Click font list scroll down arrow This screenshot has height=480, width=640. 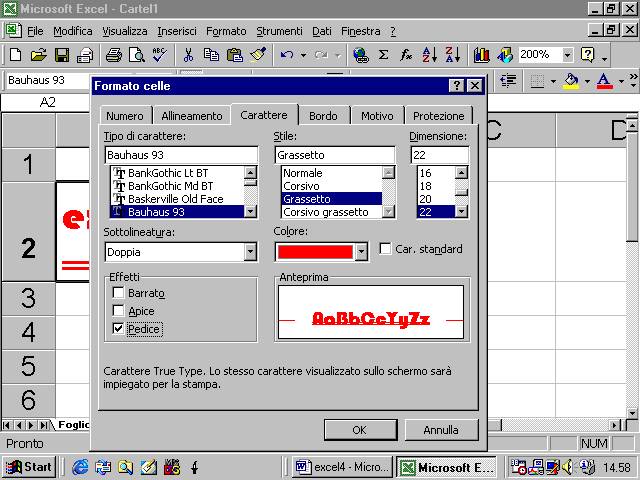tap(251, 211)
